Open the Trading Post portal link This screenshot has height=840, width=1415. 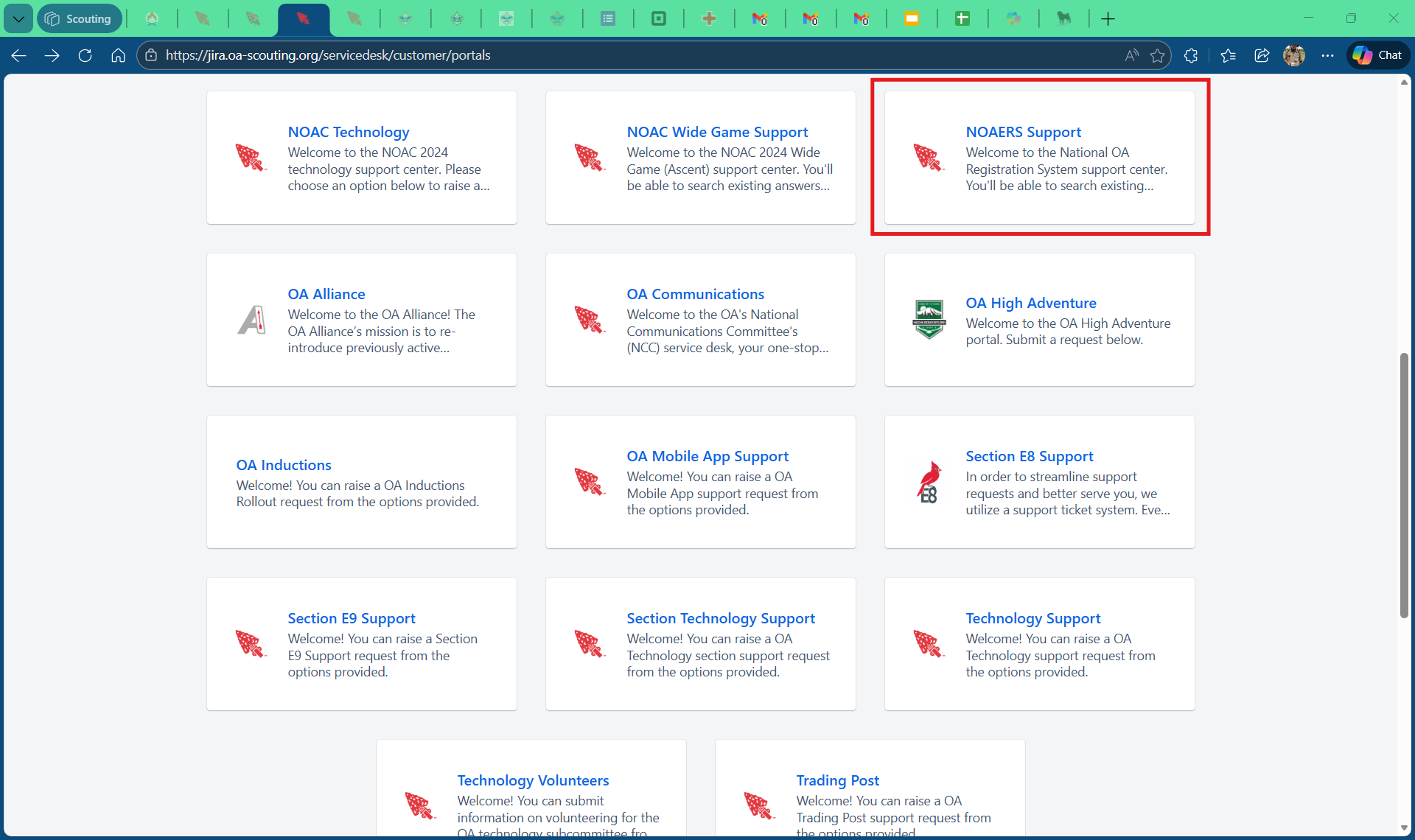[837, 780]
